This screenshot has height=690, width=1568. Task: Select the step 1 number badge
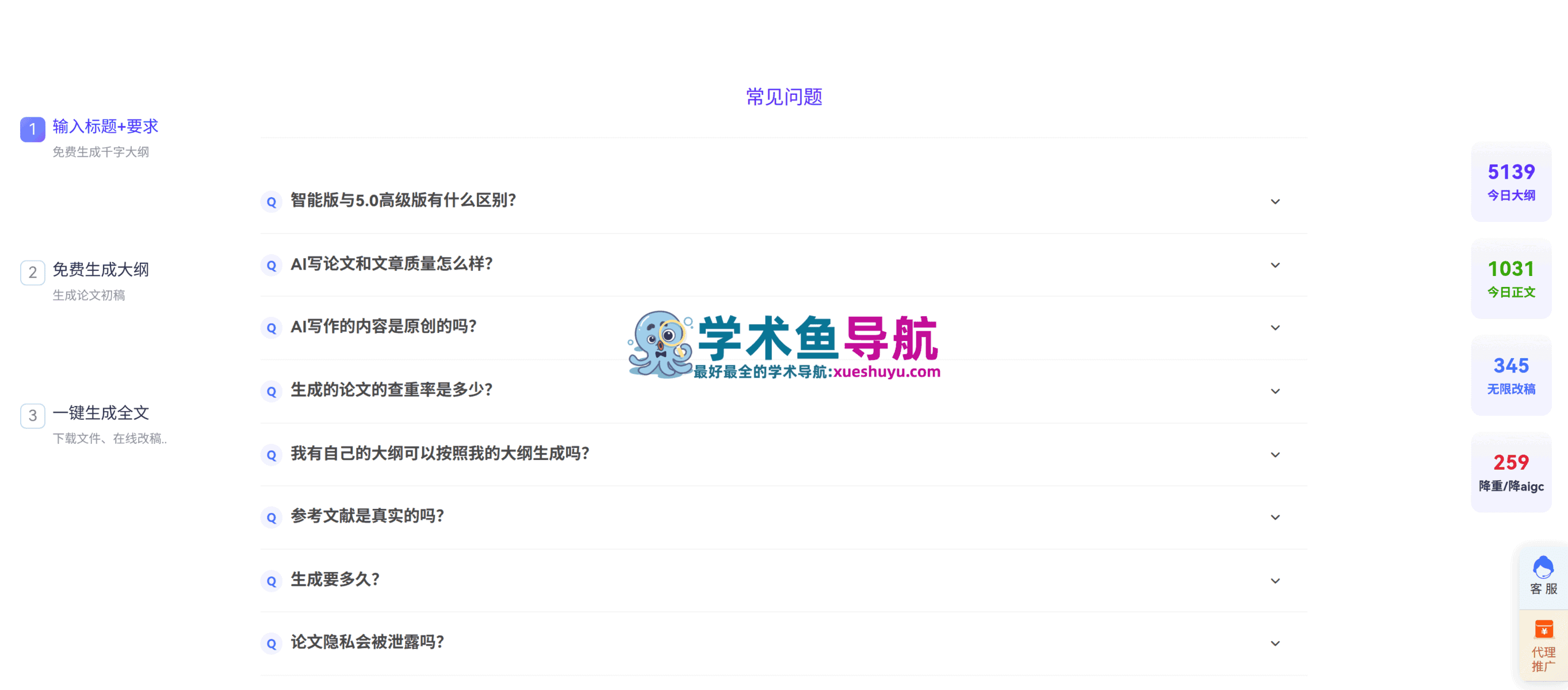coord(33,129)
